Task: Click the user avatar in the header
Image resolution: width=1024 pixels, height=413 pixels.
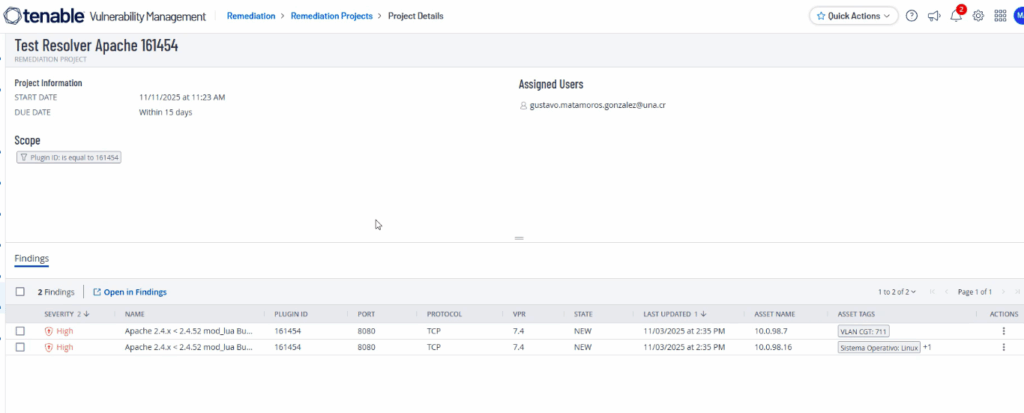Action: 1019,16
